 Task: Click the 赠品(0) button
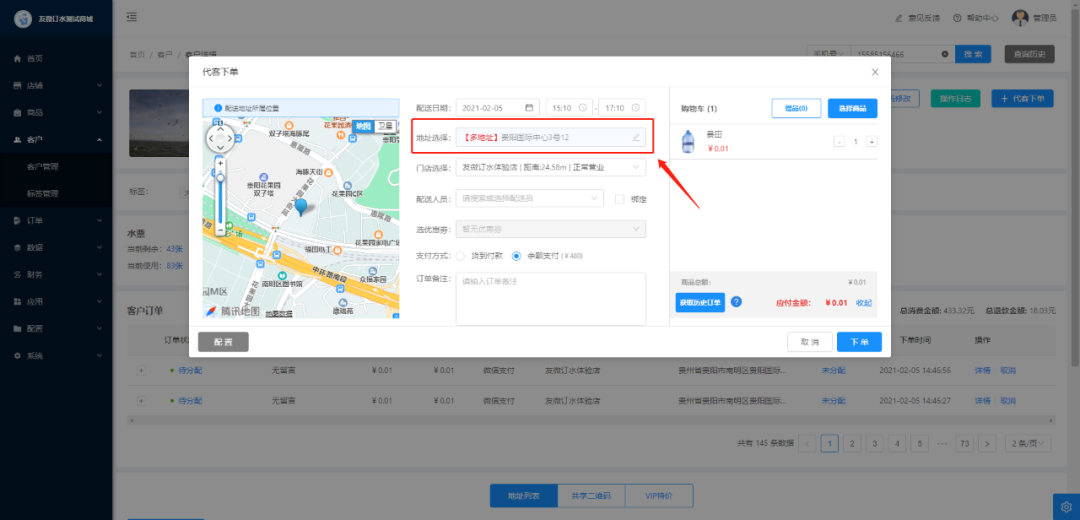coord(796,108)
